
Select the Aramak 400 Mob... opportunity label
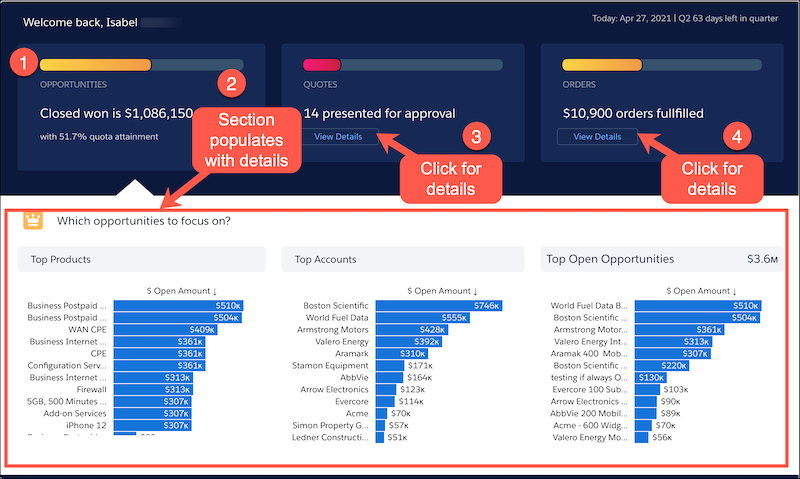[589, 354]
